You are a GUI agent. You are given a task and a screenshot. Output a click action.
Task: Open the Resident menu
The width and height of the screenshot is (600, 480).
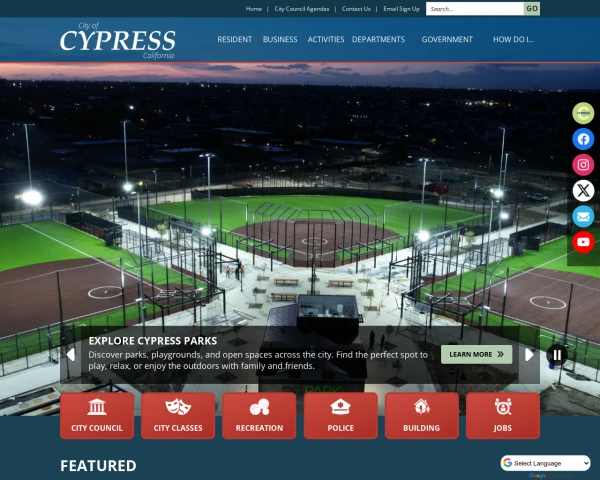pyautogui.click(x=235, y=39)
